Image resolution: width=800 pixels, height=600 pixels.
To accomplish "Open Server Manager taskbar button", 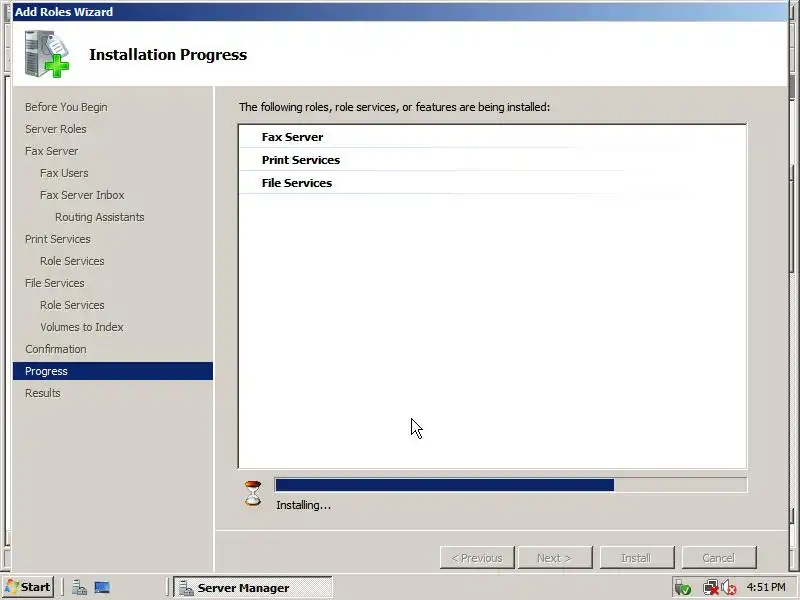I will tap(253, 587).
